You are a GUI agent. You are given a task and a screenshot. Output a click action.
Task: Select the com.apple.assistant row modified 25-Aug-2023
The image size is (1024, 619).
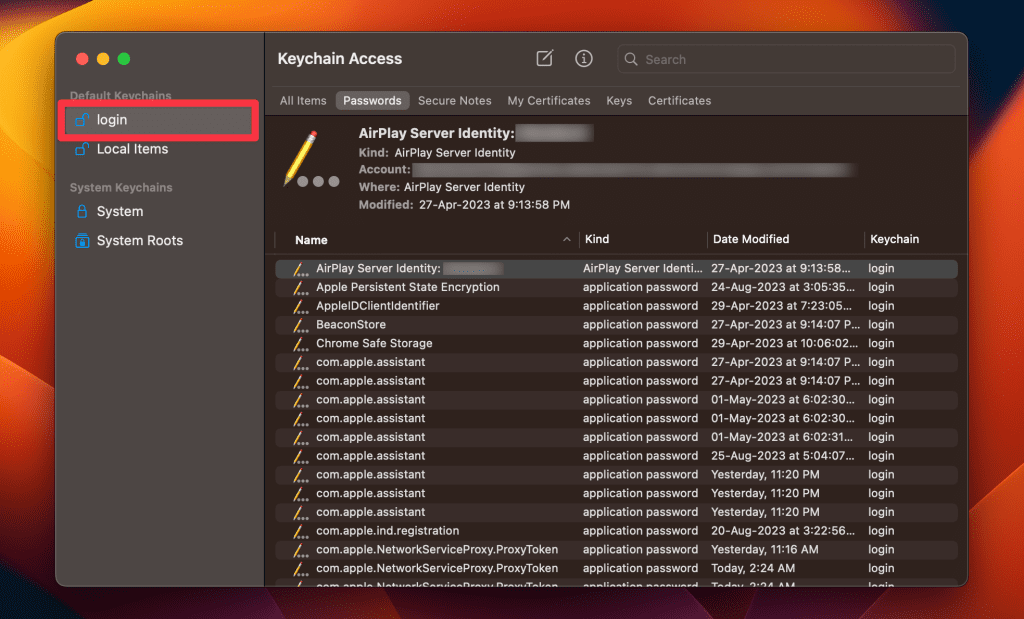coord(616,456)
